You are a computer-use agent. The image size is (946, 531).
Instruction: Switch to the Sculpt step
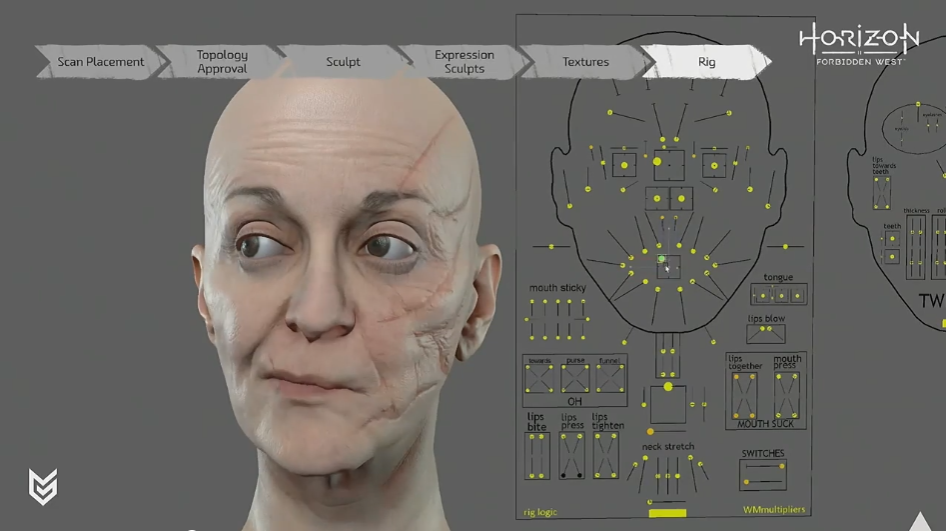coord(343,62)
